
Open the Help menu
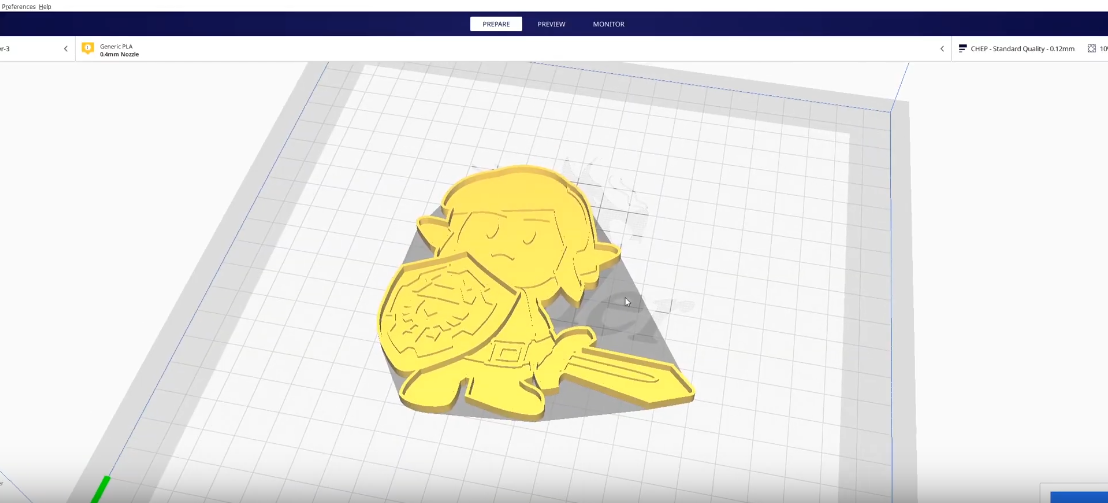45,6
